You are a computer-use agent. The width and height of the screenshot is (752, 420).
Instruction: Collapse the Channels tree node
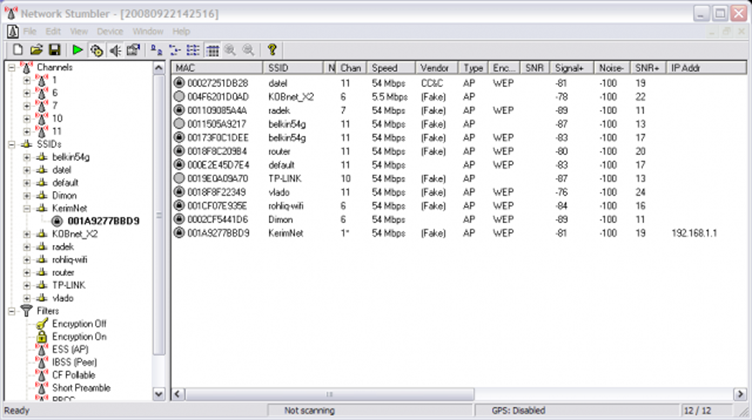(12, 68)
